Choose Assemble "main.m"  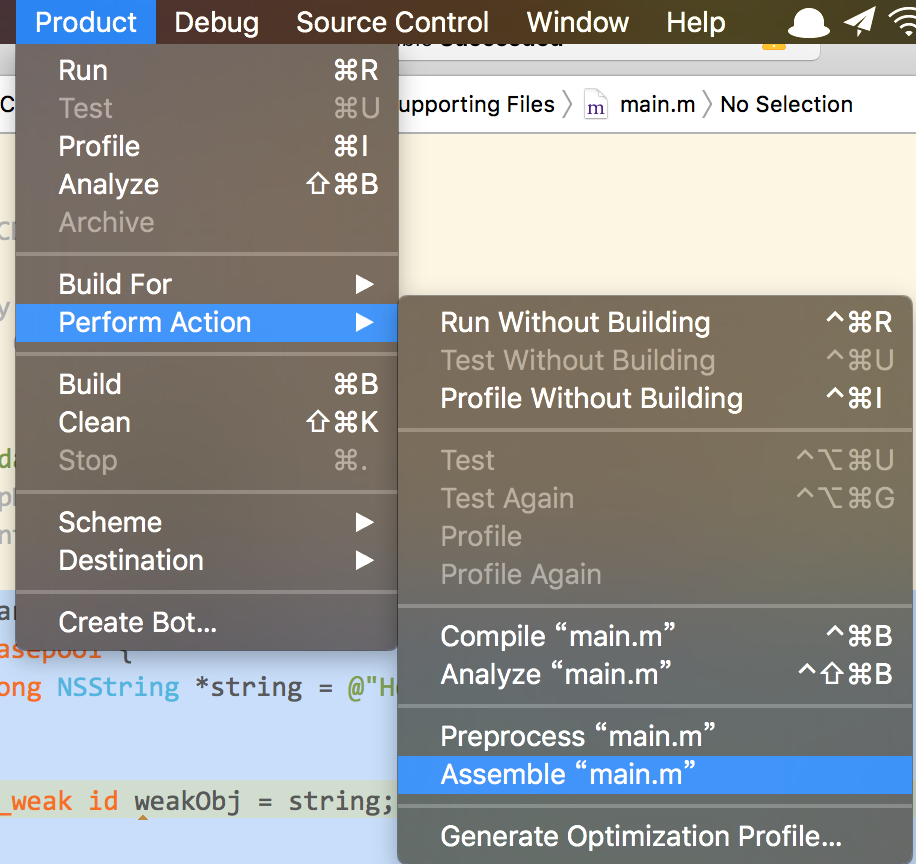(655, 775)
